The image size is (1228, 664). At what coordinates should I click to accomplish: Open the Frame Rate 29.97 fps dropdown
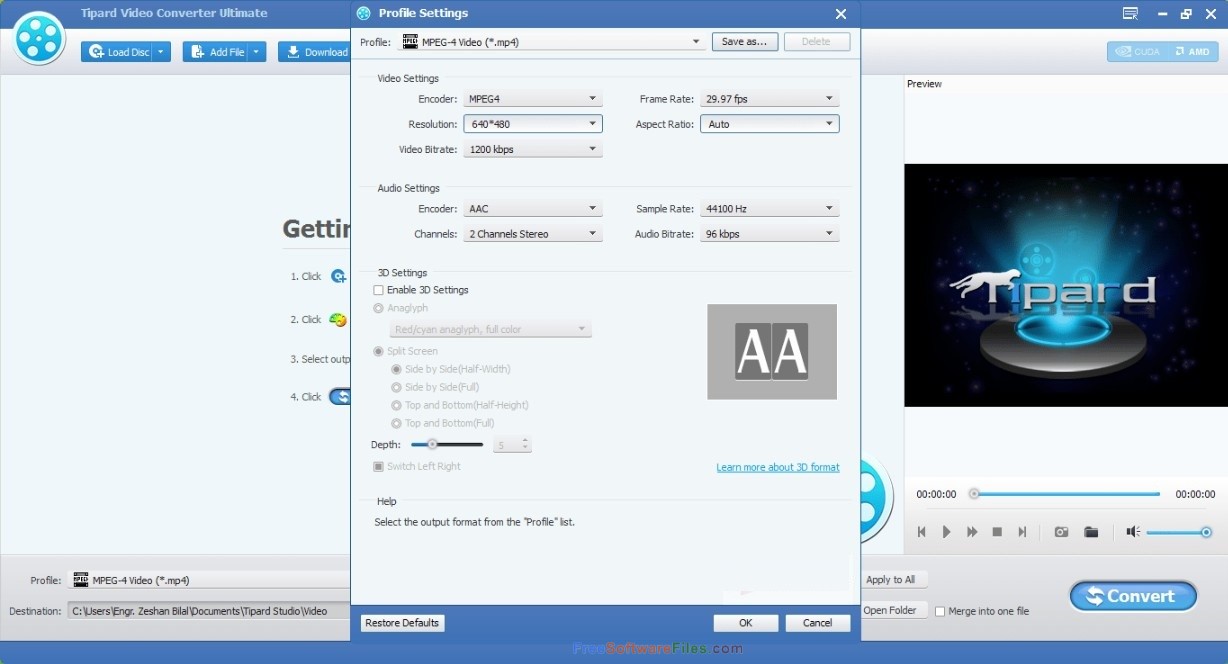coord(769,99)
